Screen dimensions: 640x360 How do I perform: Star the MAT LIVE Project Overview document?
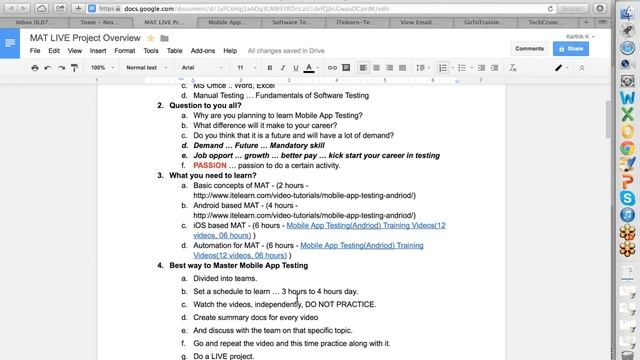point(151,38)
